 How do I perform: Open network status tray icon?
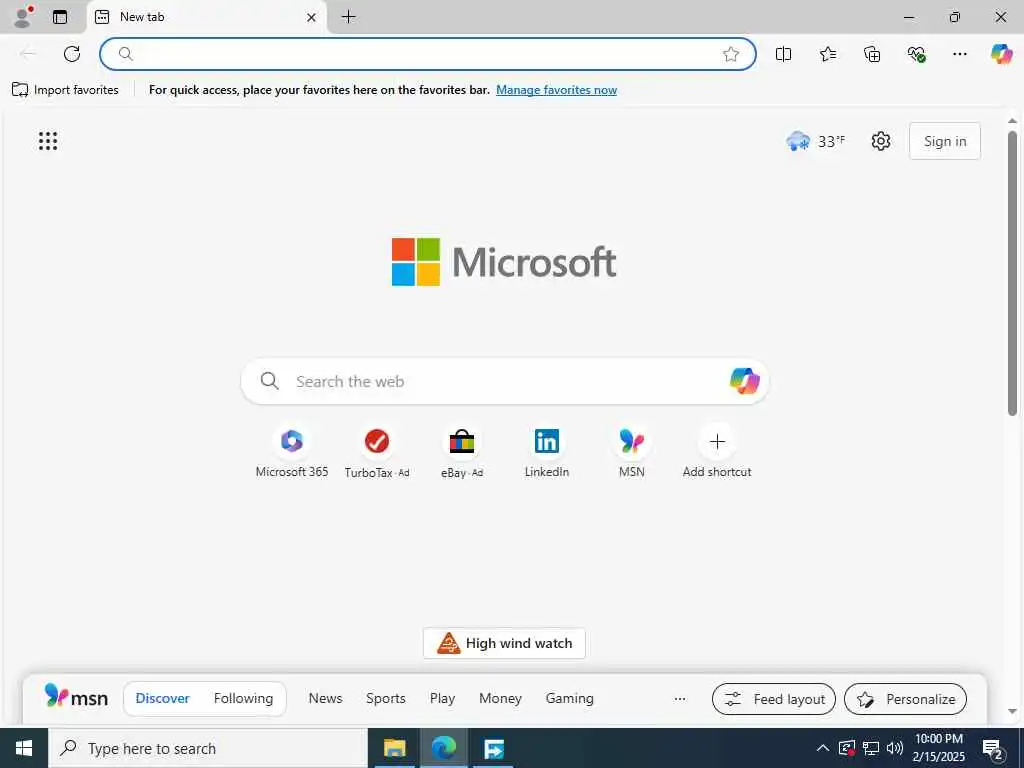point(871,748)
